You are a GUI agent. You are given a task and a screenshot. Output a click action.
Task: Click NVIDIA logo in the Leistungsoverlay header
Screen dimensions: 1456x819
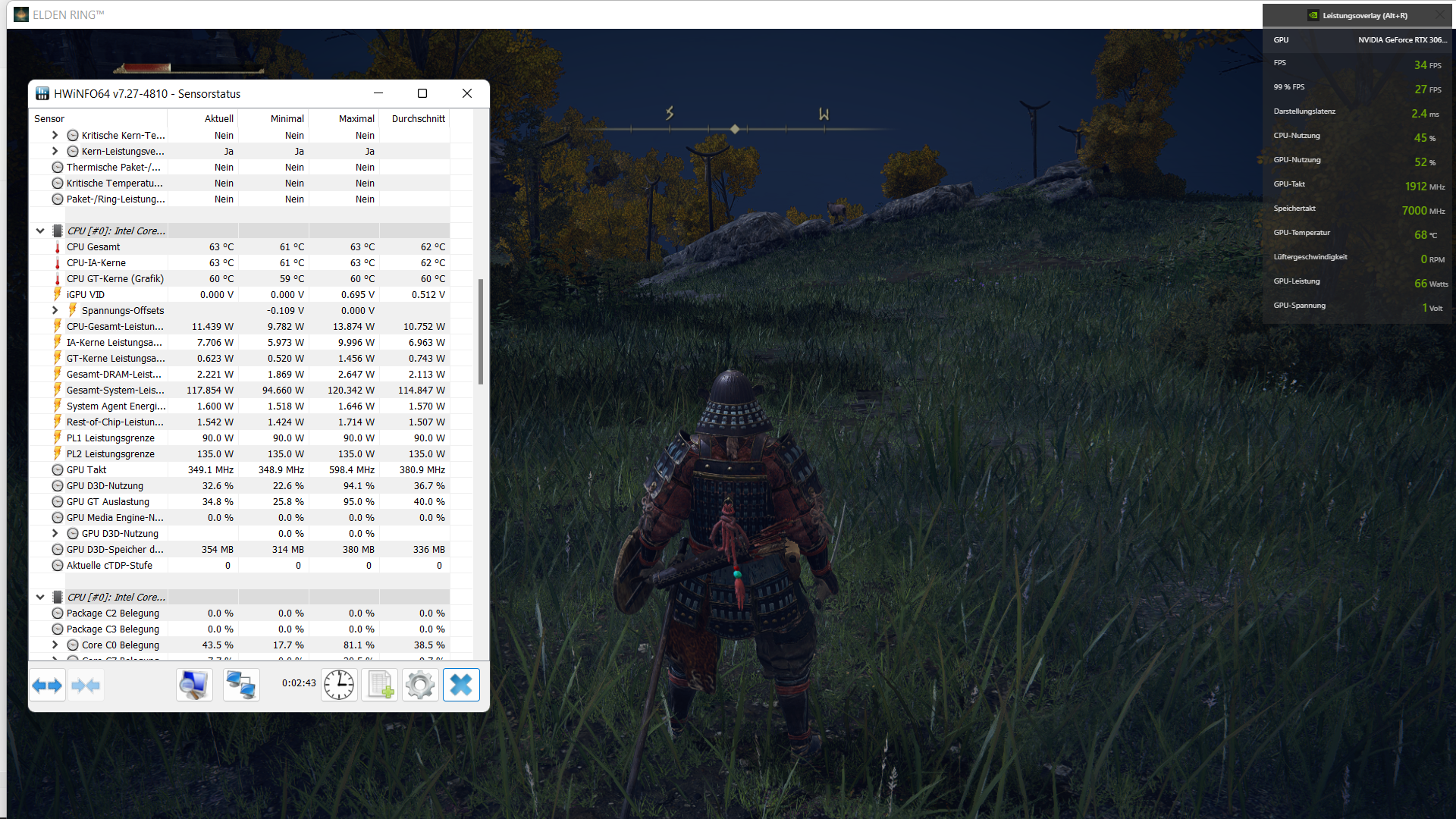tap(1313, 15)
